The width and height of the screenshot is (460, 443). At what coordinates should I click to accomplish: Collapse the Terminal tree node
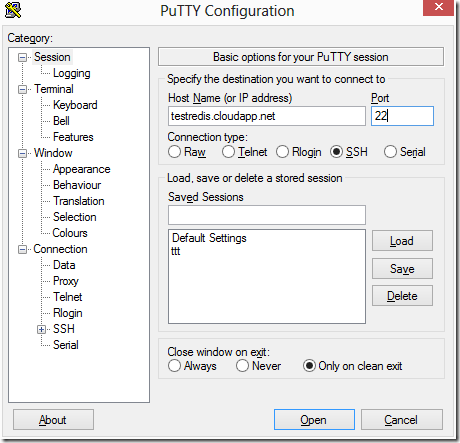[22, 89]
